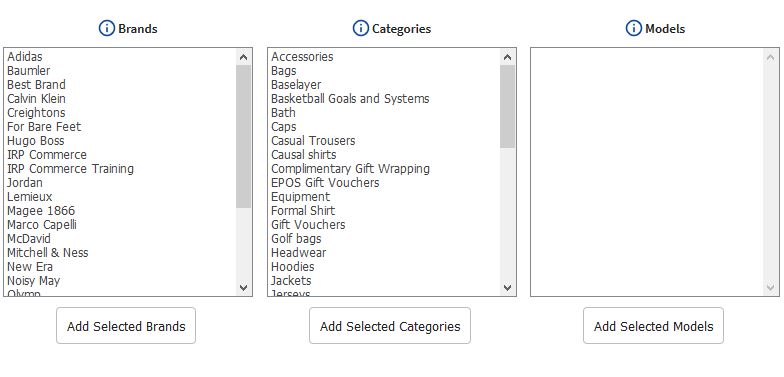
Task: Select Mitchell & Ness brand option
Action: tap(48, 253)
